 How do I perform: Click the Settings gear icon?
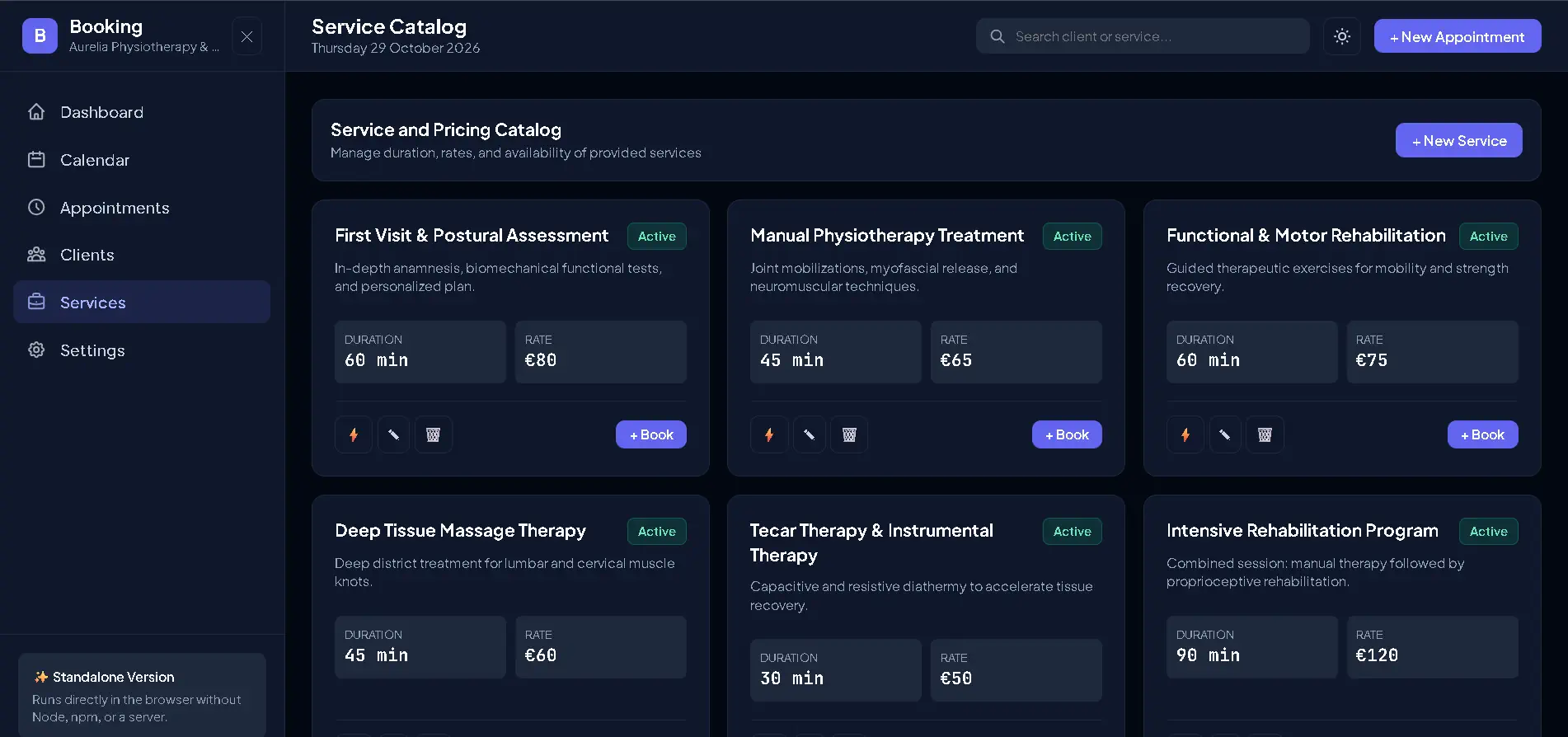(36, 350)
